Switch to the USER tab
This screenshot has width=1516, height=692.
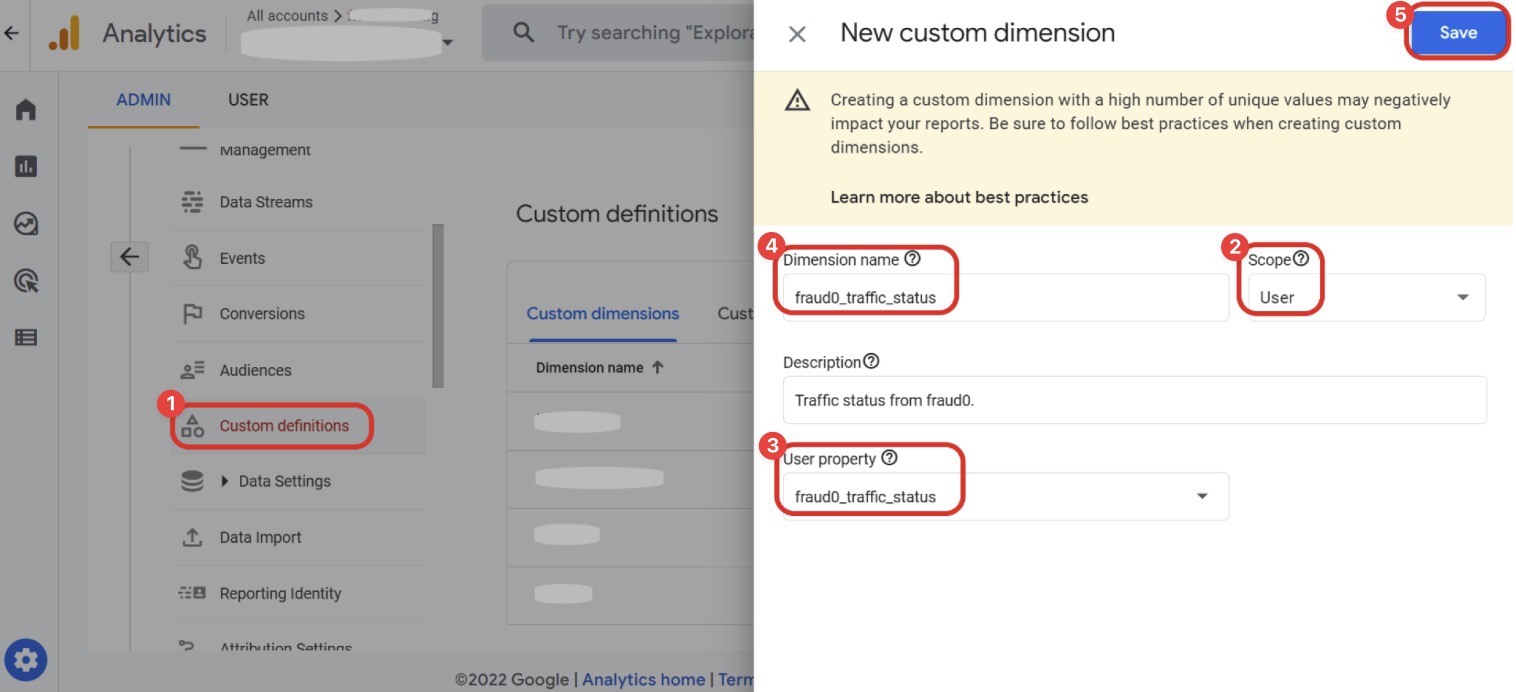[247, 99]
